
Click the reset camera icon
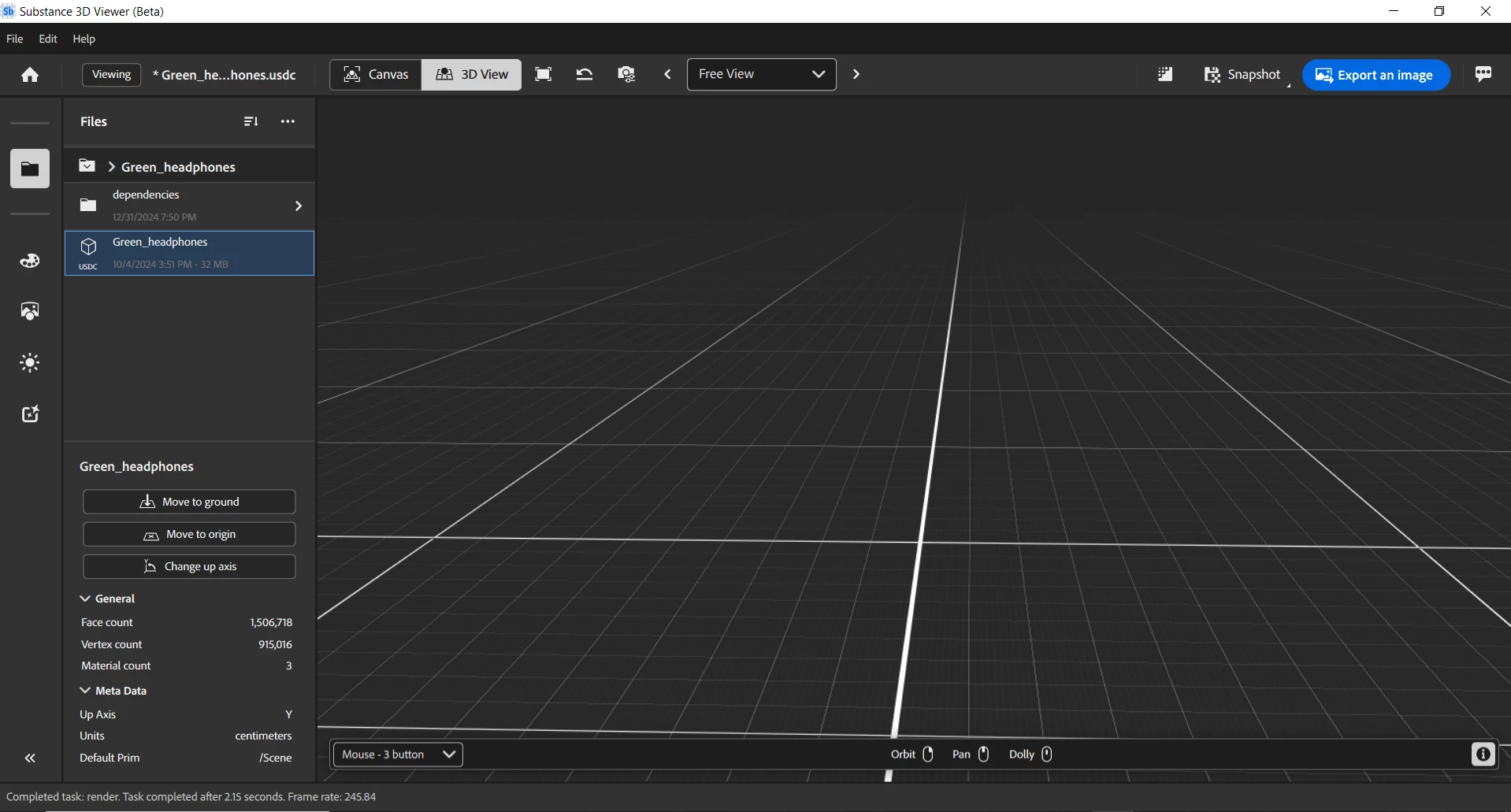pyautogui.click(x=585, y=74)
